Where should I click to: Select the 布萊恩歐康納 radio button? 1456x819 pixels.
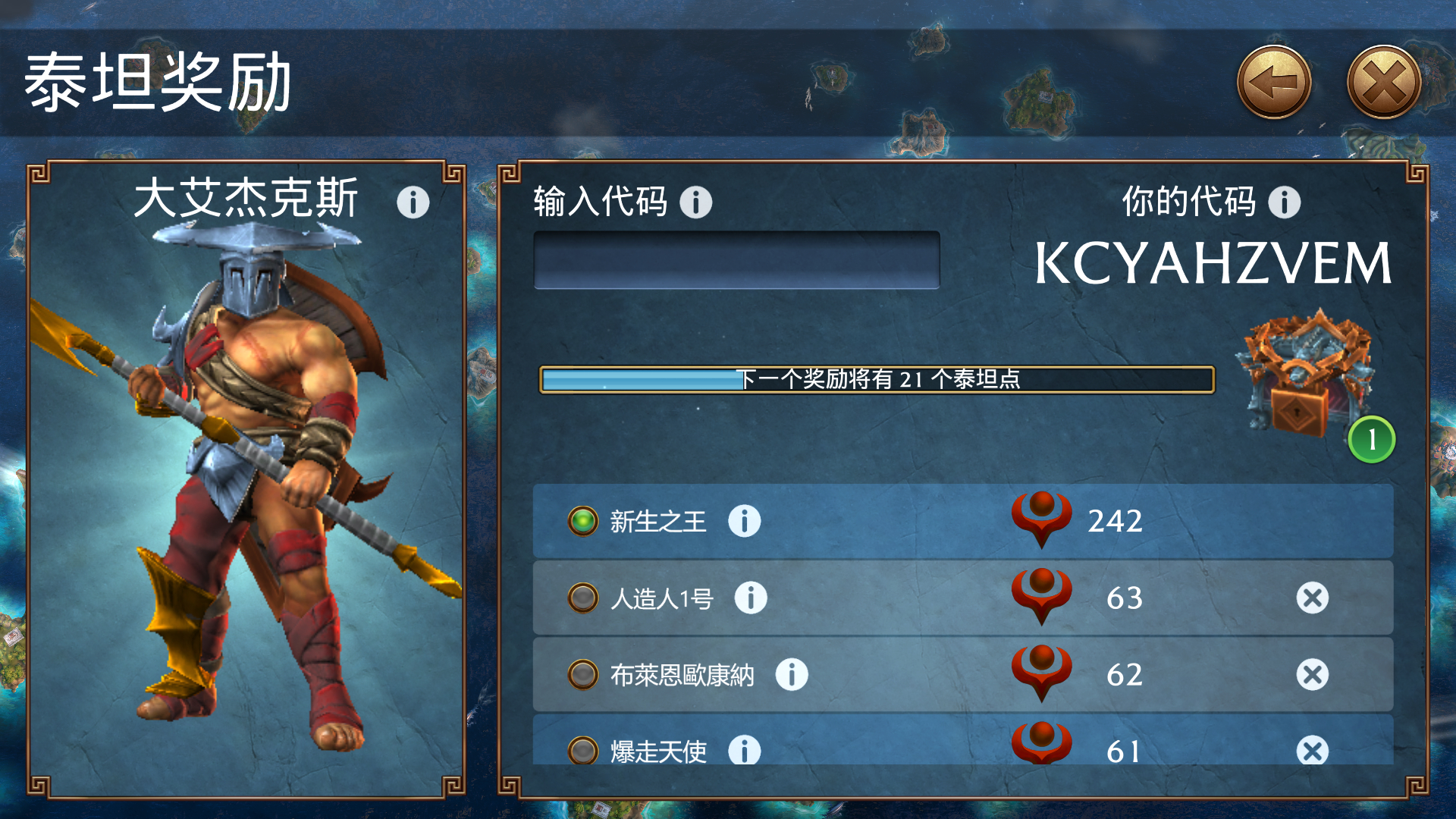click(583, 674)
